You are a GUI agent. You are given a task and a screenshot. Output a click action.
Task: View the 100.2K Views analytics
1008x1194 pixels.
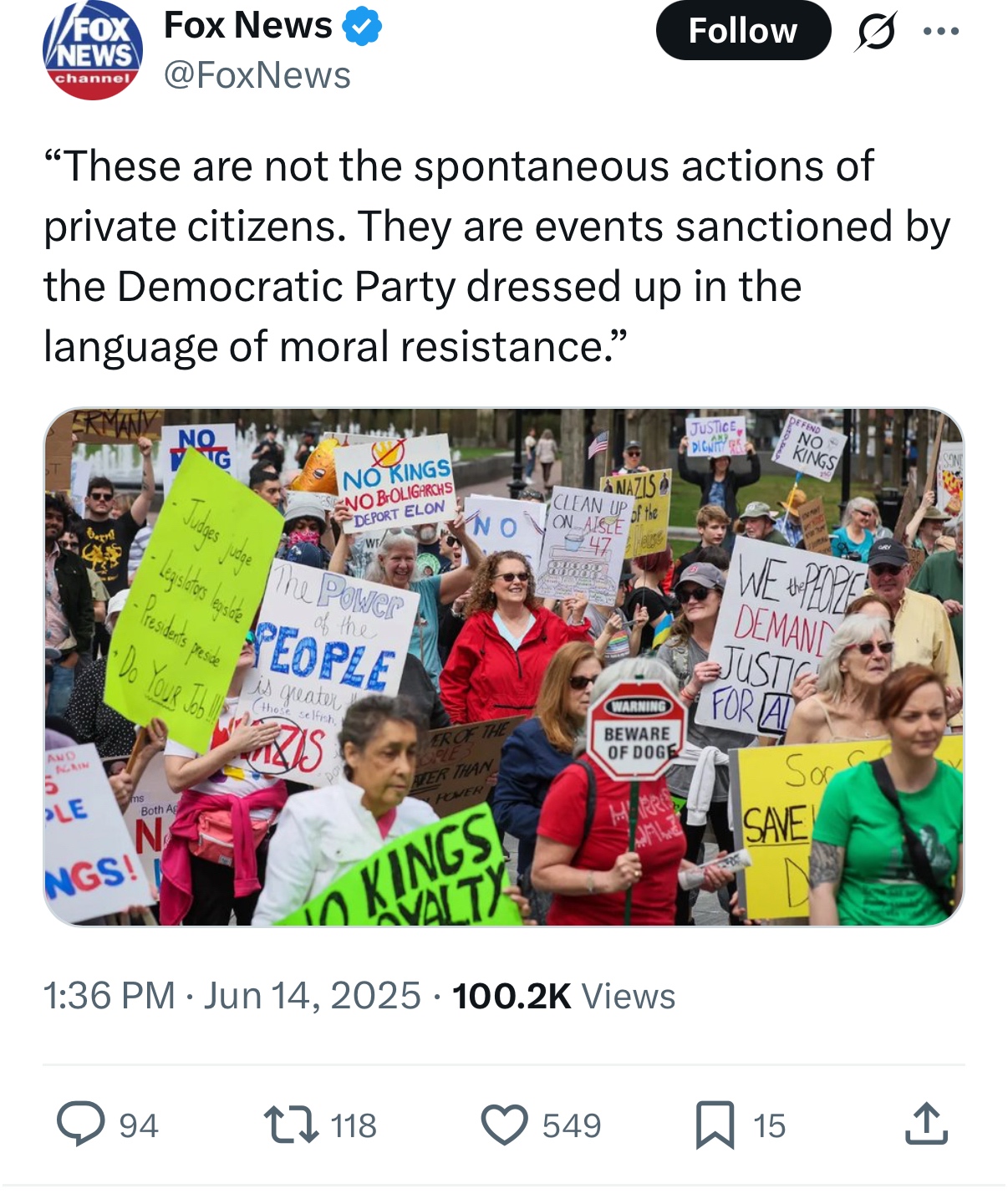(x=563, y=996)
